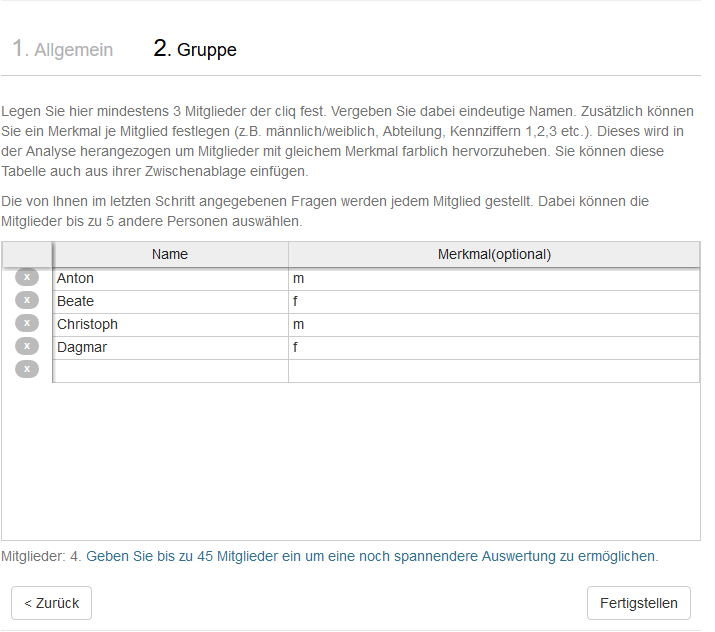715x632 pixels.
Task: Select the Christoph name cell
Action: tap(171, 325)
